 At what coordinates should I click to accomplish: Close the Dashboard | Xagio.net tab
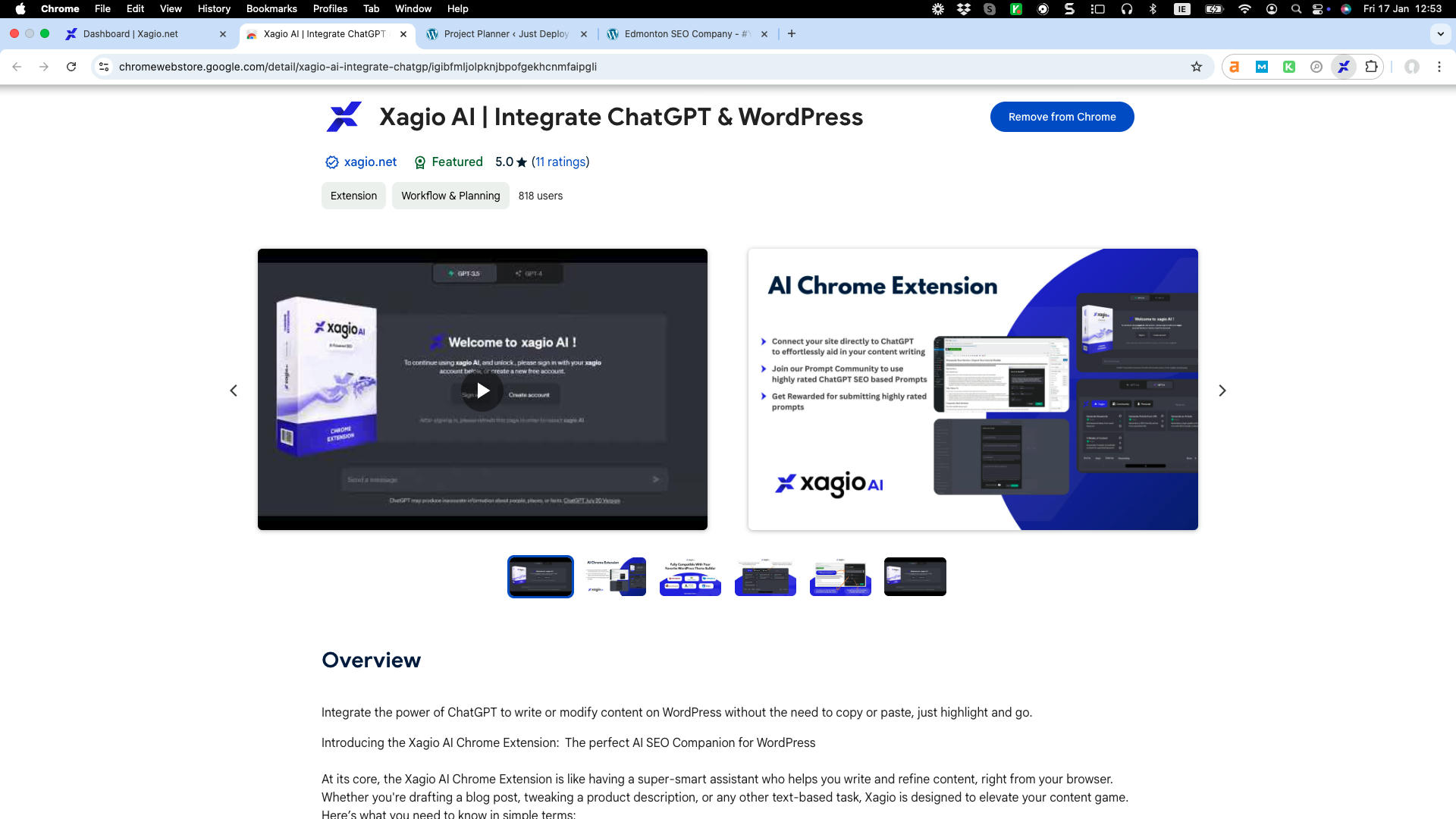(x=223, y=34)
